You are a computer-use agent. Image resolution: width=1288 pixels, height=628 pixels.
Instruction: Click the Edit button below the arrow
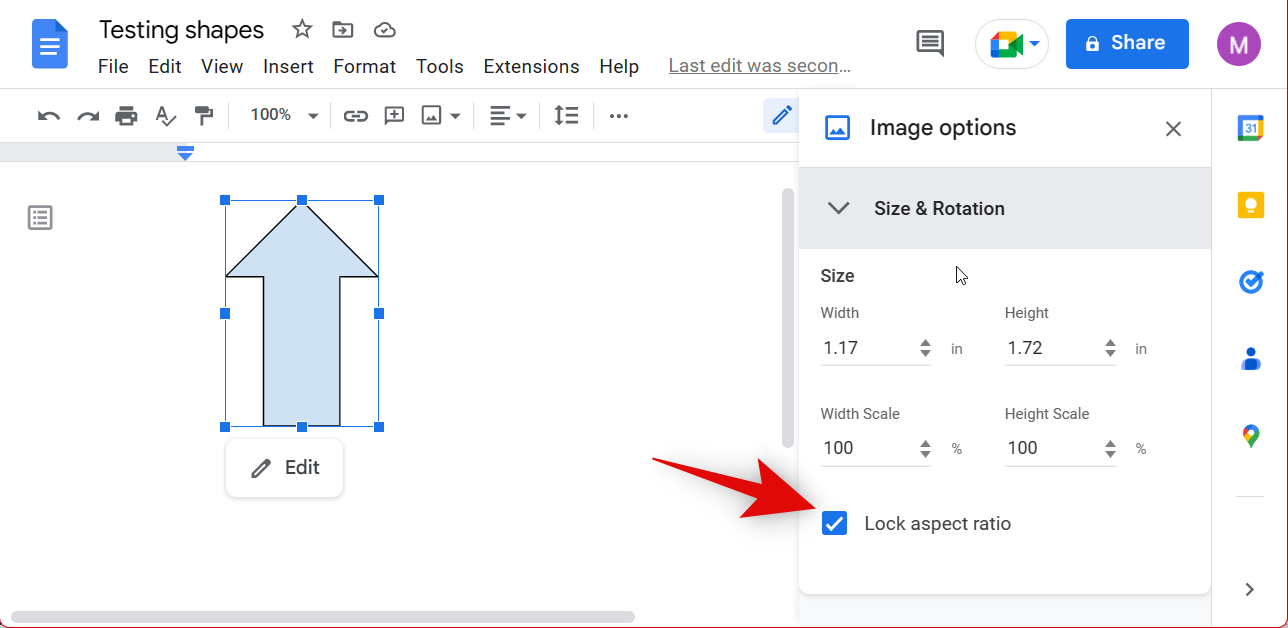(285, 468)
